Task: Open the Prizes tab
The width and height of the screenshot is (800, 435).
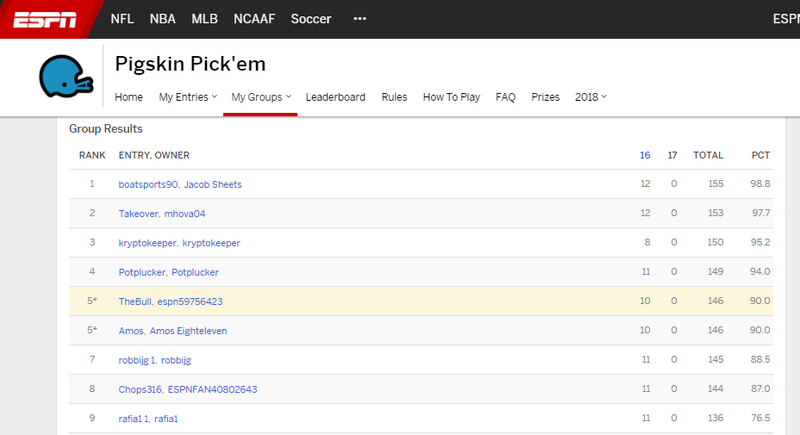Action: pos(545,97)
